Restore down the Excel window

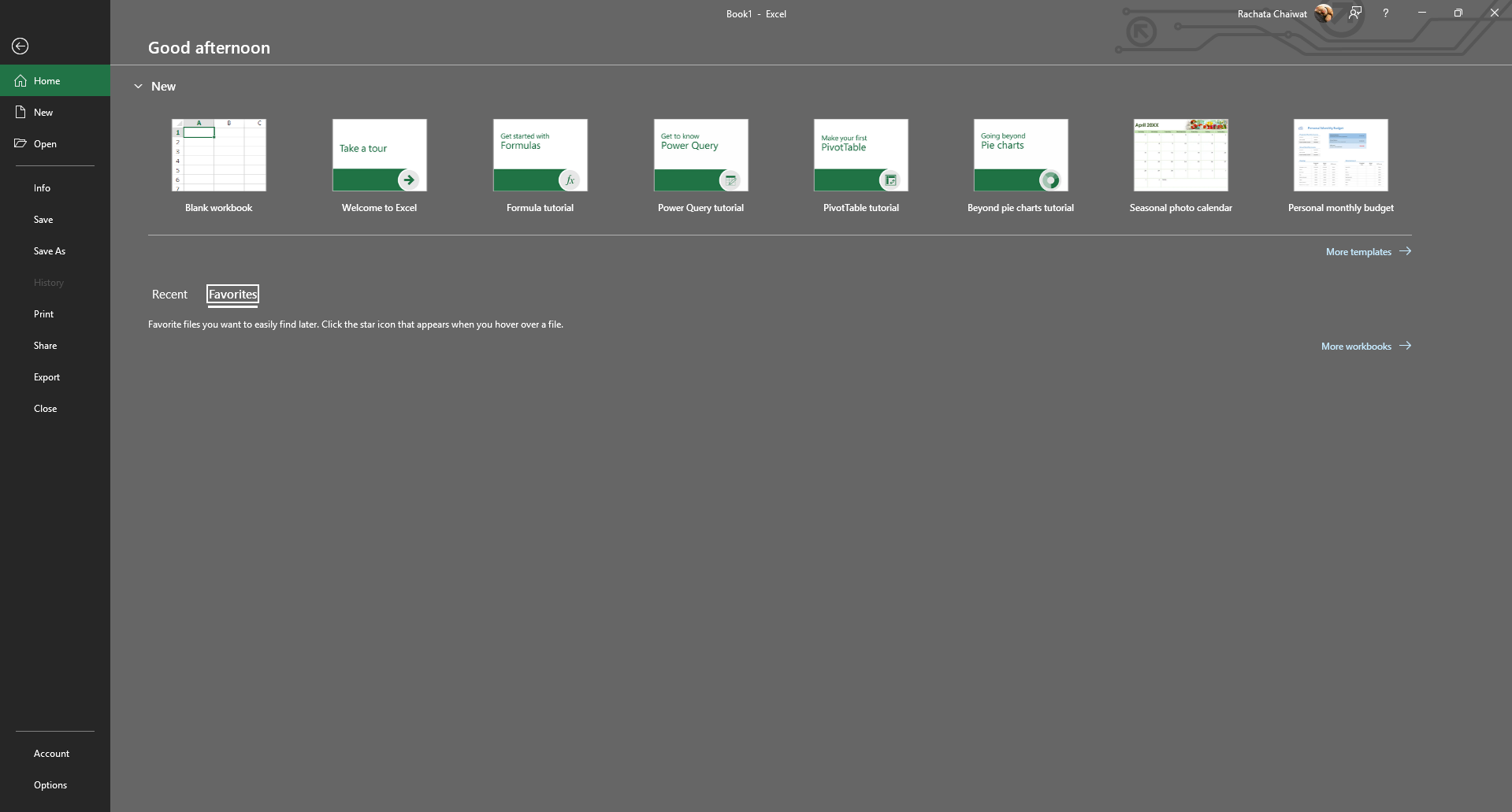1458,13
